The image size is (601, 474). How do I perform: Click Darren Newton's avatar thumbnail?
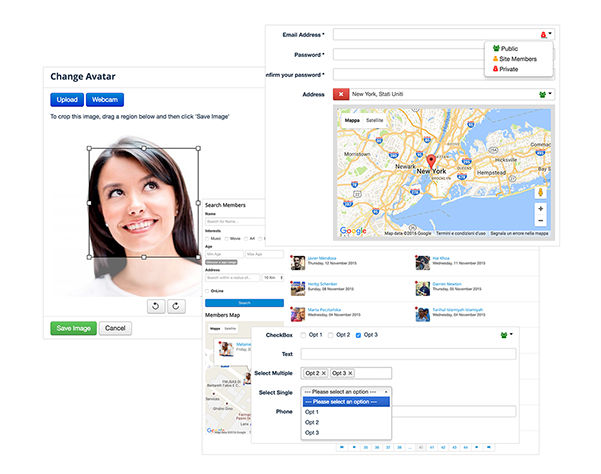tap(423, 289)
